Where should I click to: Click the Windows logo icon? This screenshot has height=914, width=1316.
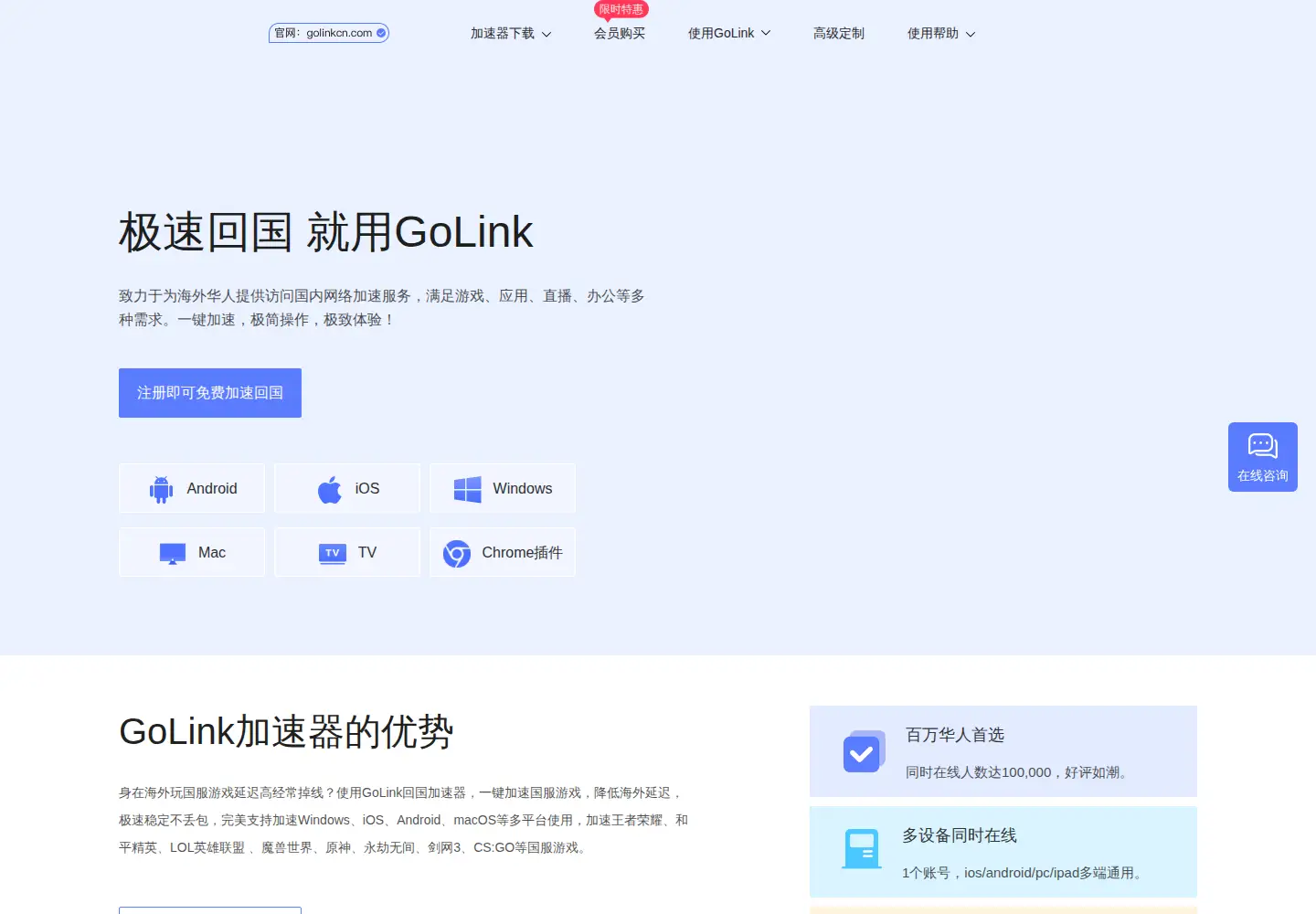(468, 489)
